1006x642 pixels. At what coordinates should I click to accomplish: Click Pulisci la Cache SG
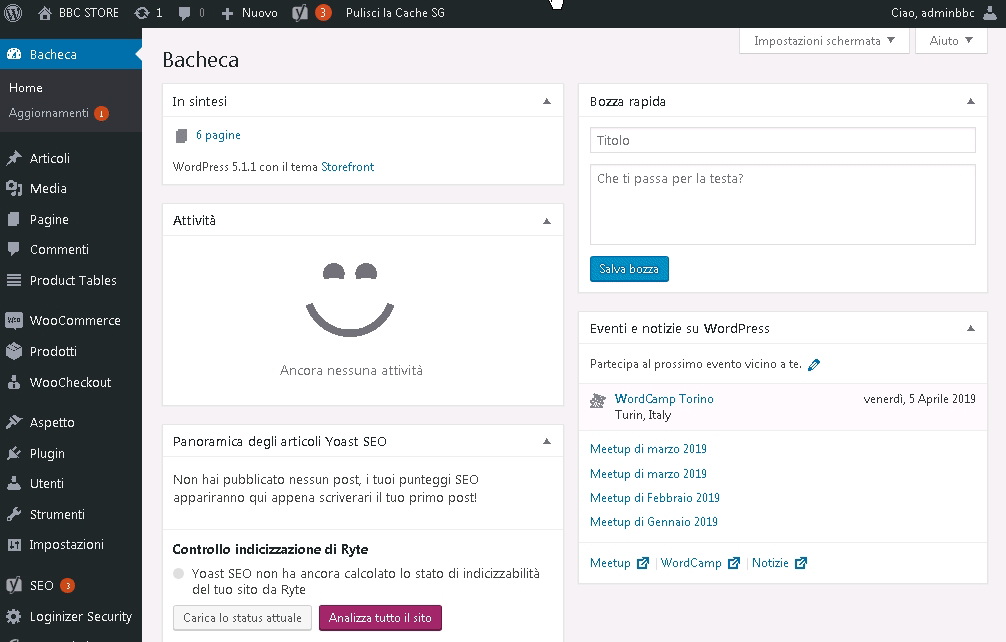click(395, 13)
